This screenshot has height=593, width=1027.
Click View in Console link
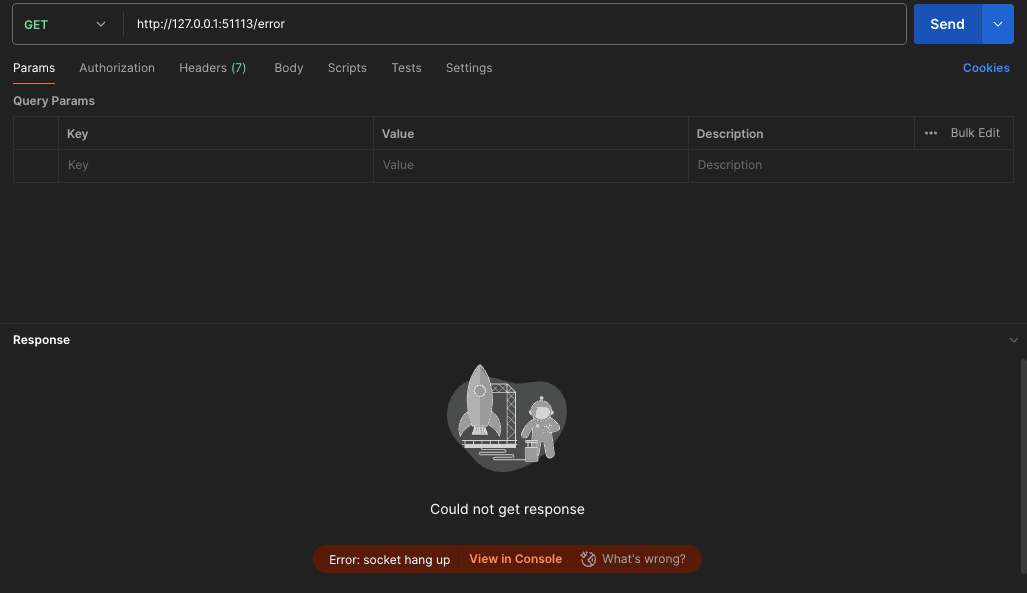515,559
